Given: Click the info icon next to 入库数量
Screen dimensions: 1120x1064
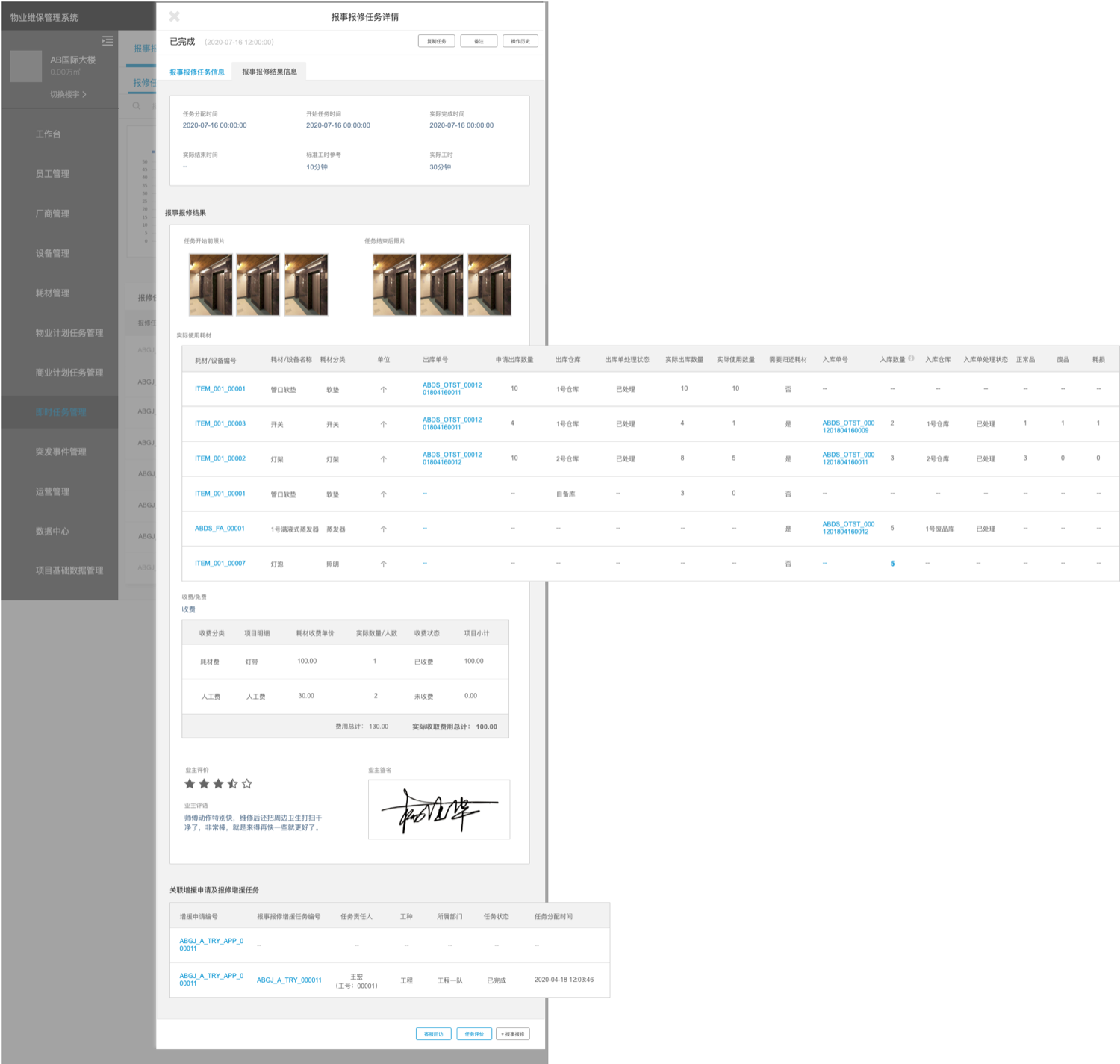Looking at the screenshot, I should 911,358.
